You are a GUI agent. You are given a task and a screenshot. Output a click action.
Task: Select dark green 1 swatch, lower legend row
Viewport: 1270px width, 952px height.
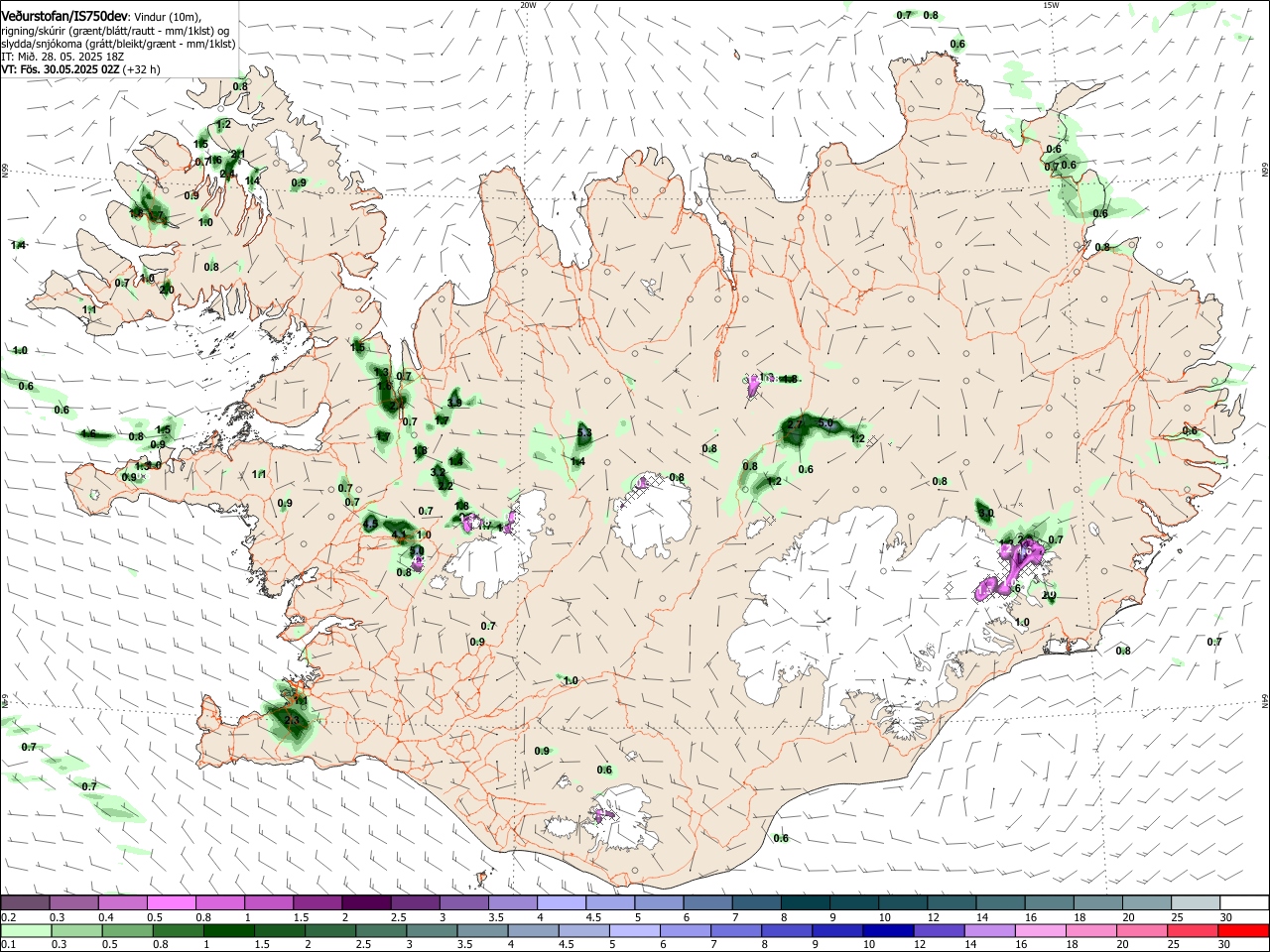tap(229, 931)
